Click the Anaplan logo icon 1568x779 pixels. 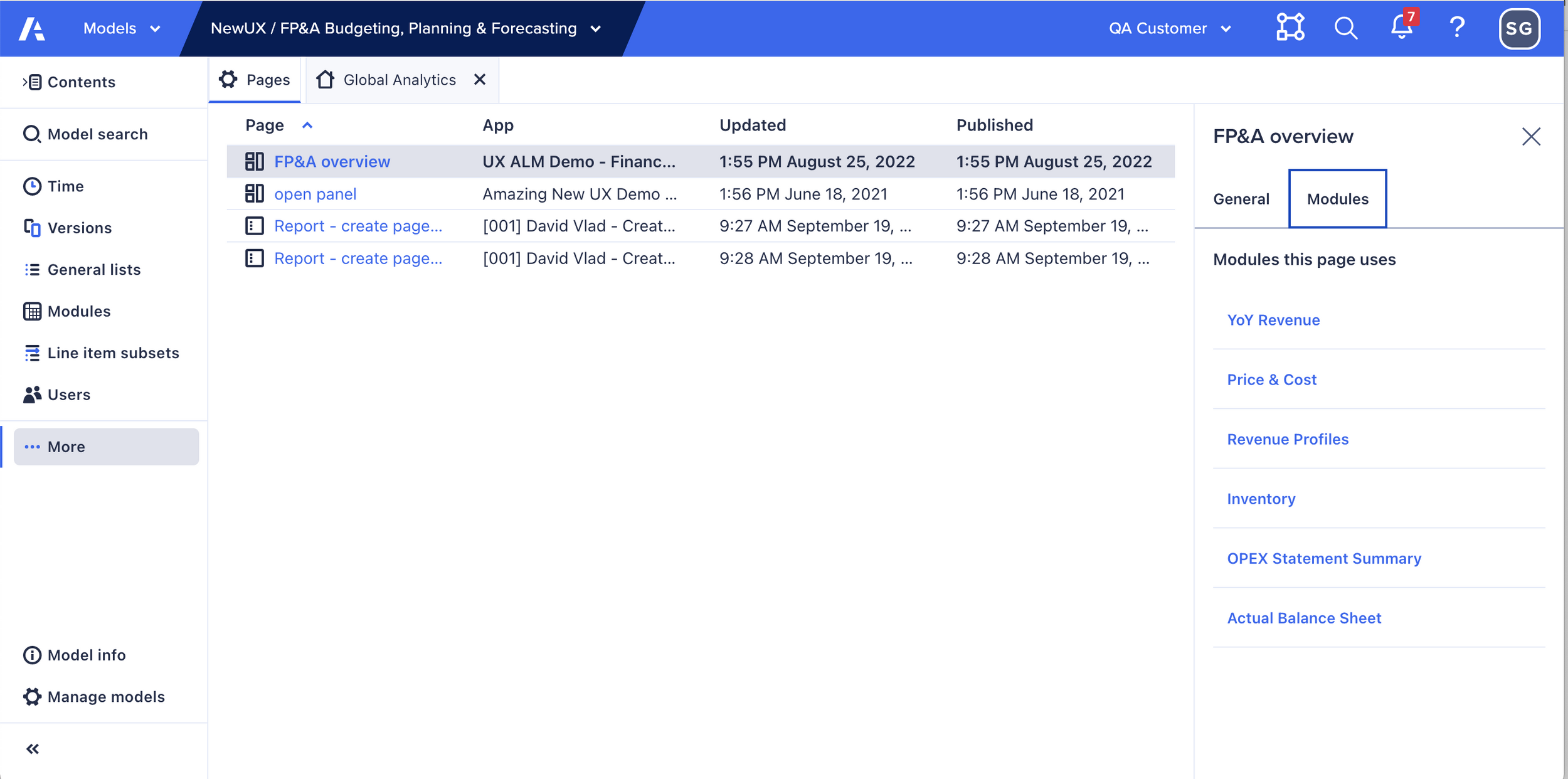click(x=31, y=28)
